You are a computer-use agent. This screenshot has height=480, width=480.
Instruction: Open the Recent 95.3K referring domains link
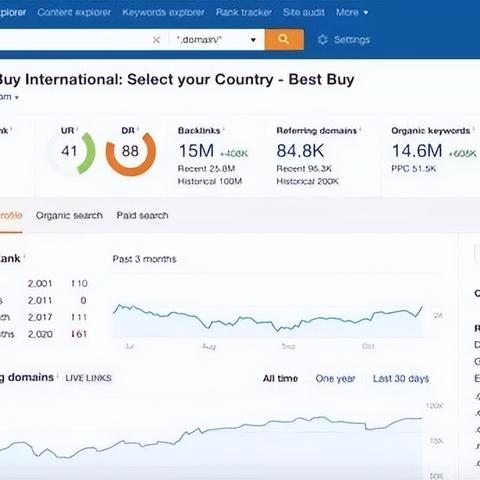(304, 169)
